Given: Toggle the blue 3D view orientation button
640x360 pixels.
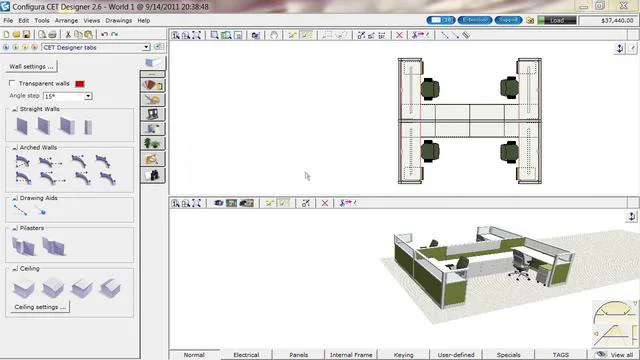Looking at the screenshot, I should point(631,216).
